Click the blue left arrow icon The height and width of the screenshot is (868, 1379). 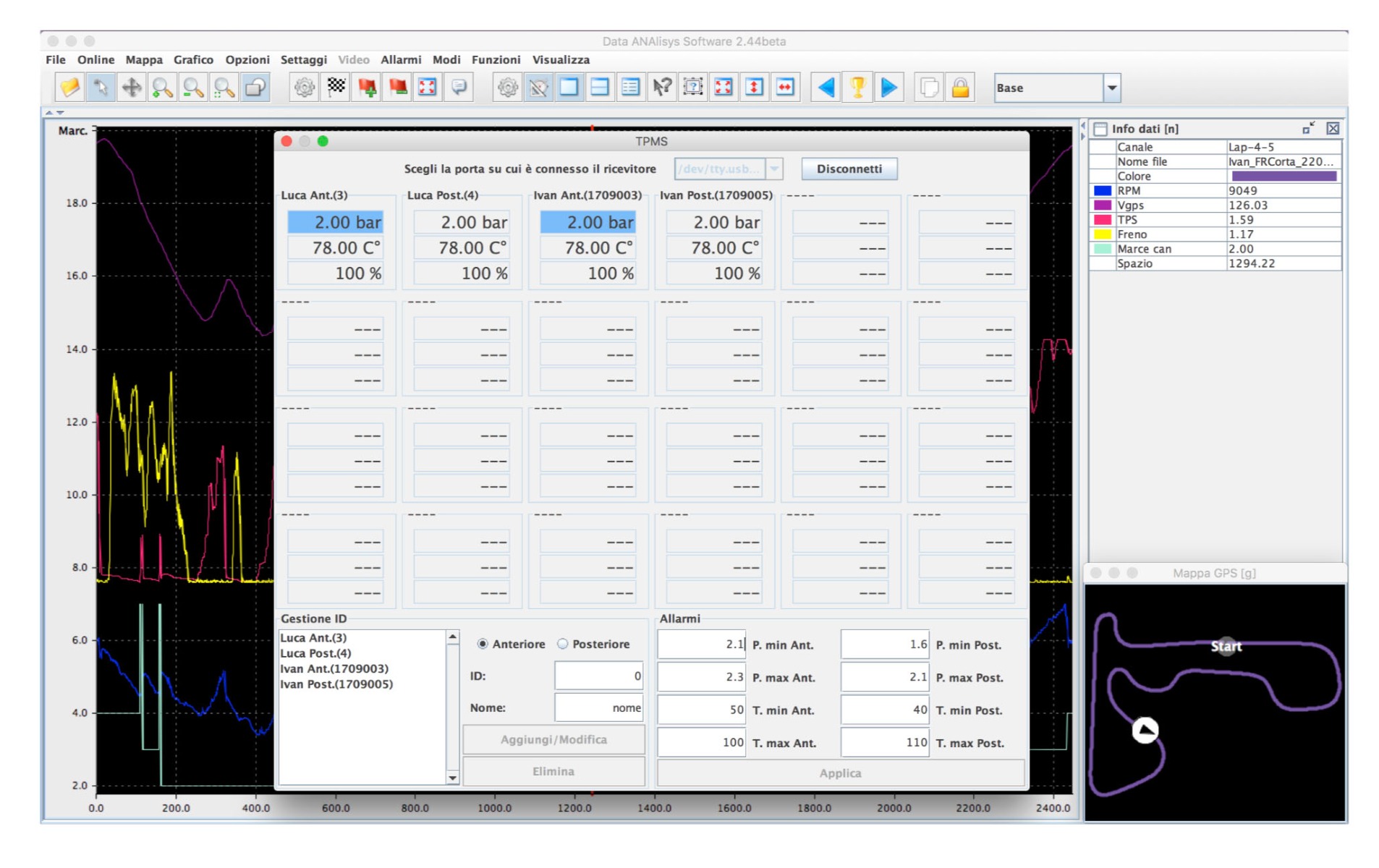click(x=826, y=88)
